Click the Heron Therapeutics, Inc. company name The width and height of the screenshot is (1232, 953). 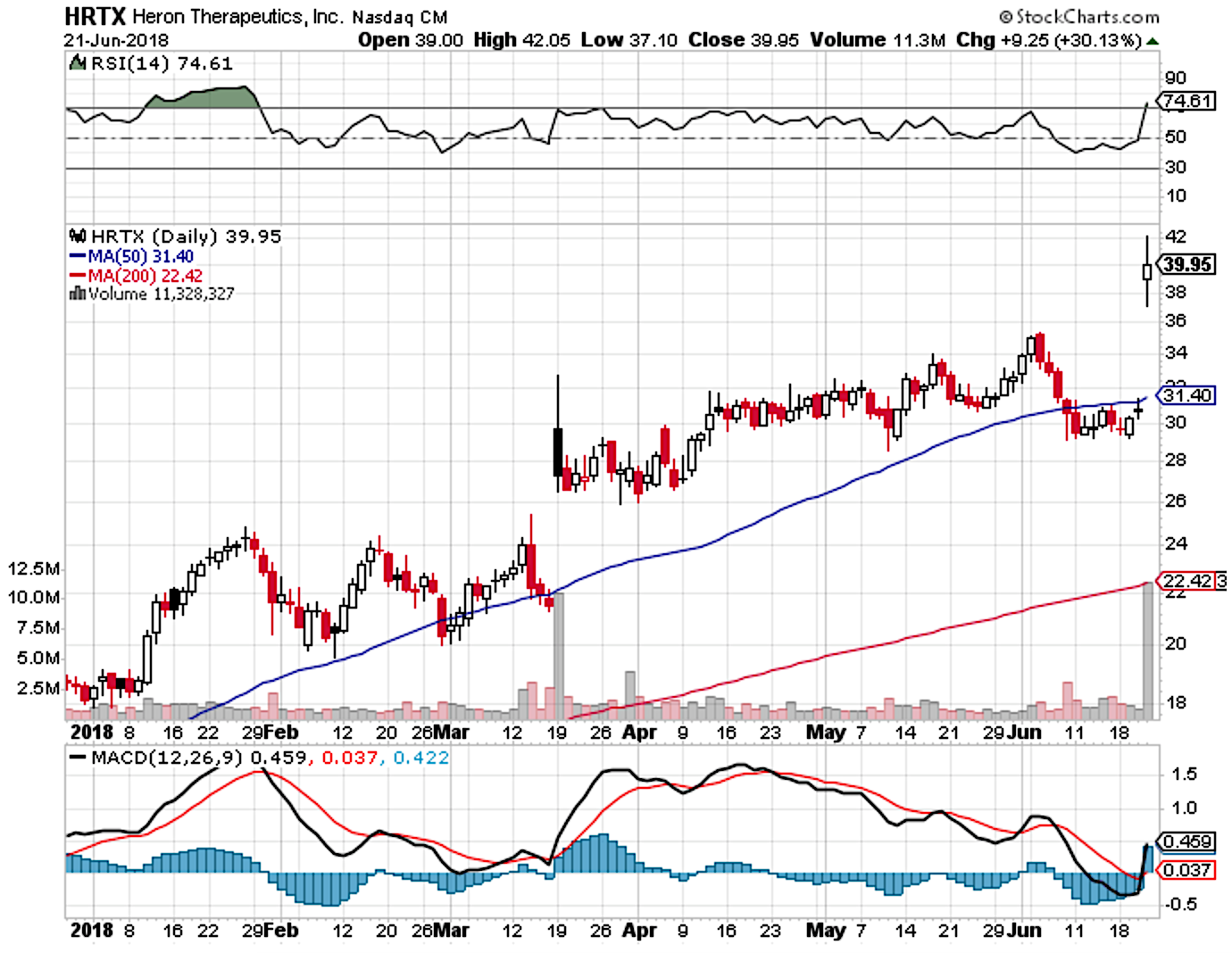[237, 17]
